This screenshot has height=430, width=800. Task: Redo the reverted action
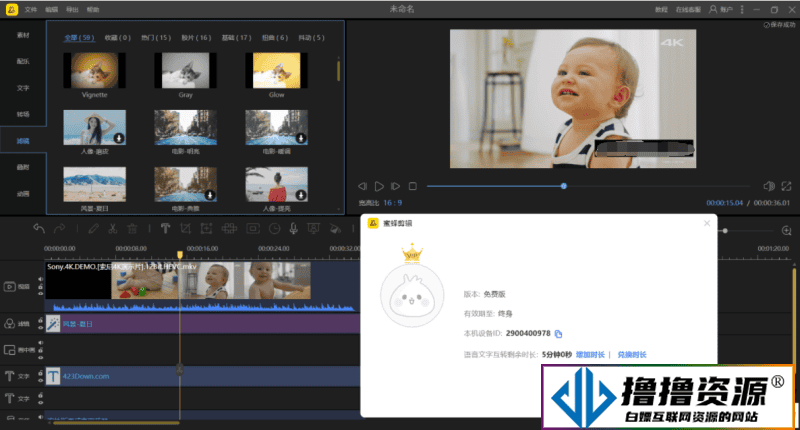[60, 229]
